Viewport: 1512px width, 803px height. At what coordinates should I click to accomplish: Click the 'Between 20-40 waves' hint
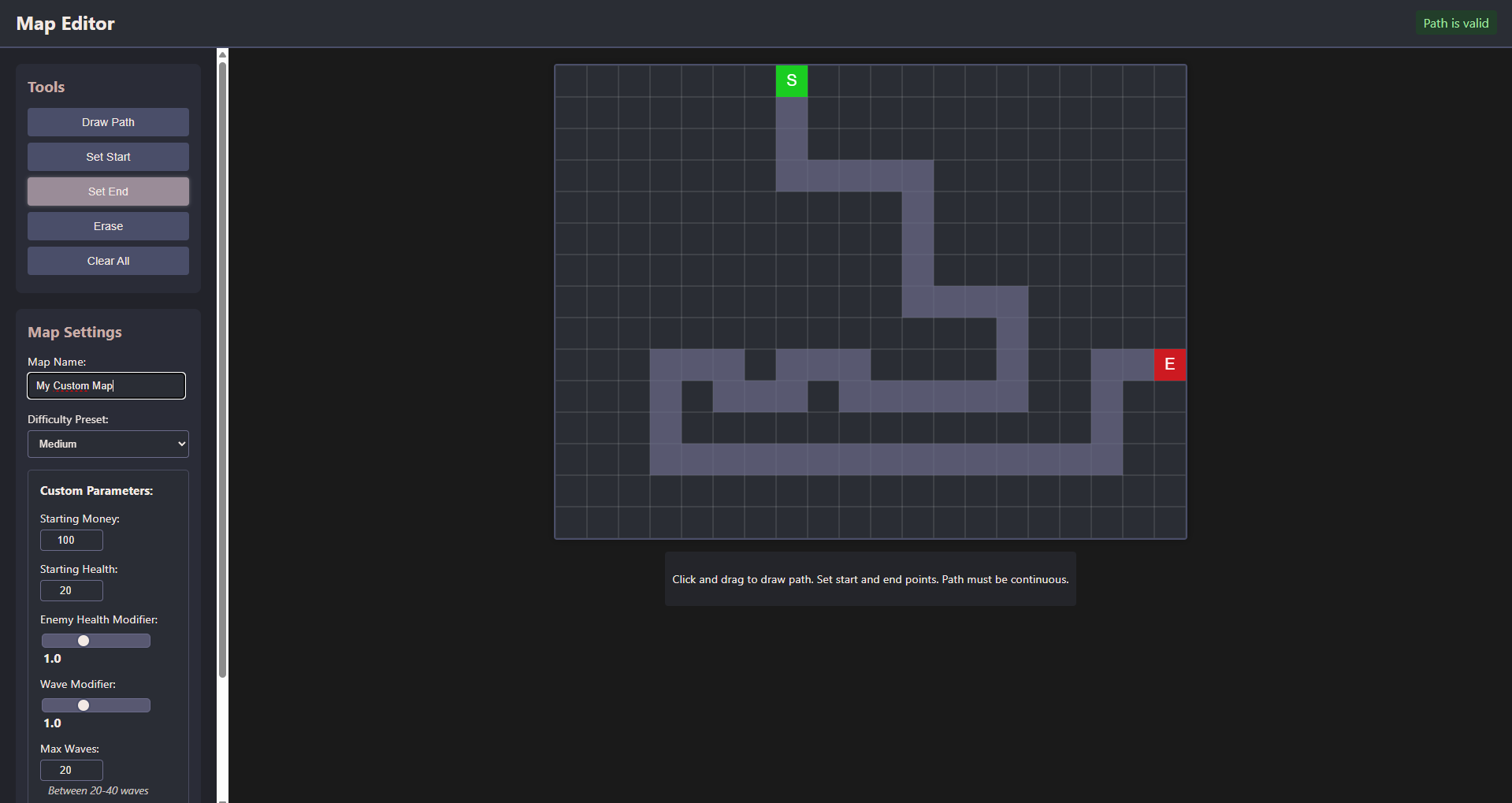(98, 790)
